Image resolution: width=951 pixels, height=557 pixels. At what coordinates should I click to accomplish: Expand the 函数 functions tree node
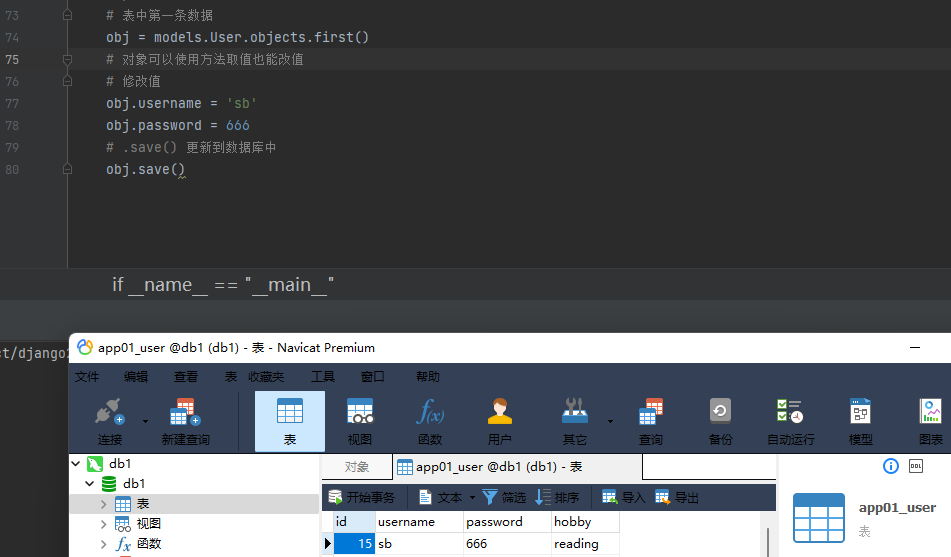[103, 544]
